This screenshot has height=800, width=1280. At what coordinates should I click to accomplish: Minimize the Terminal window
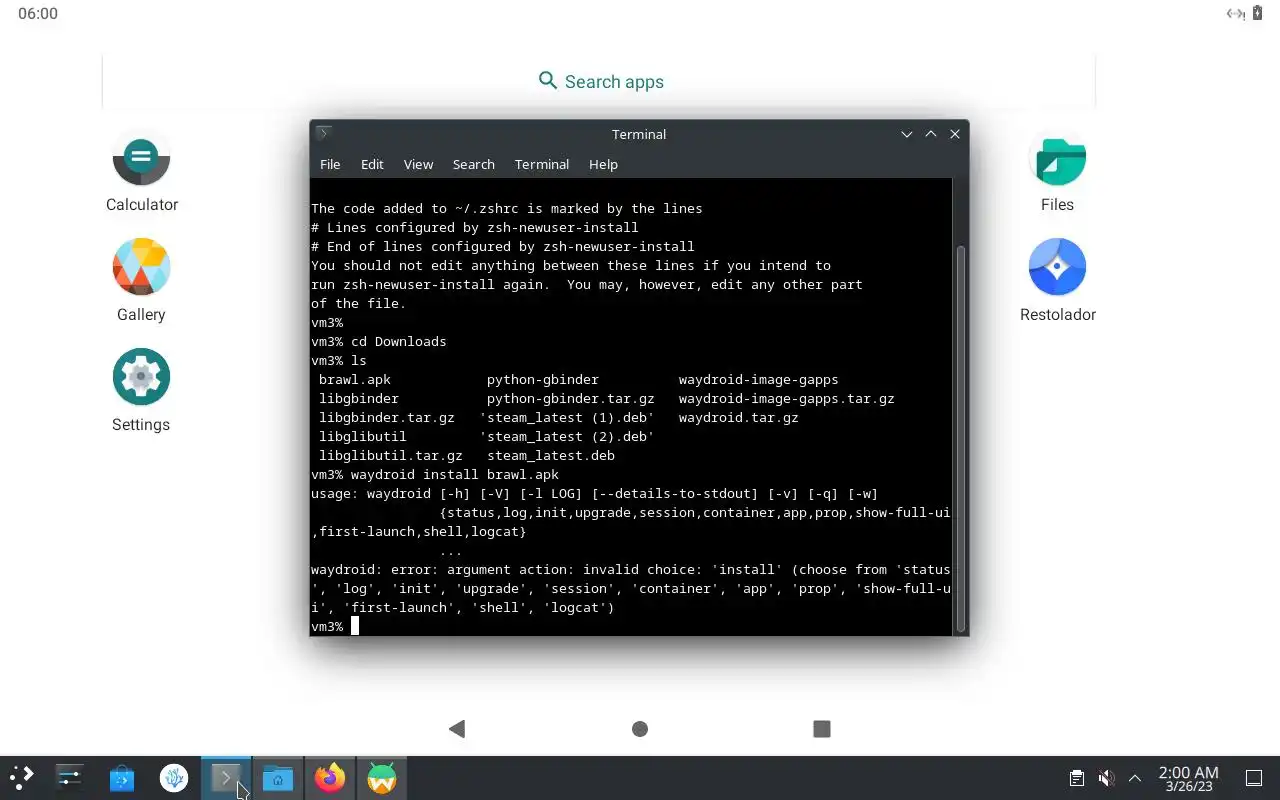point(907,134)
